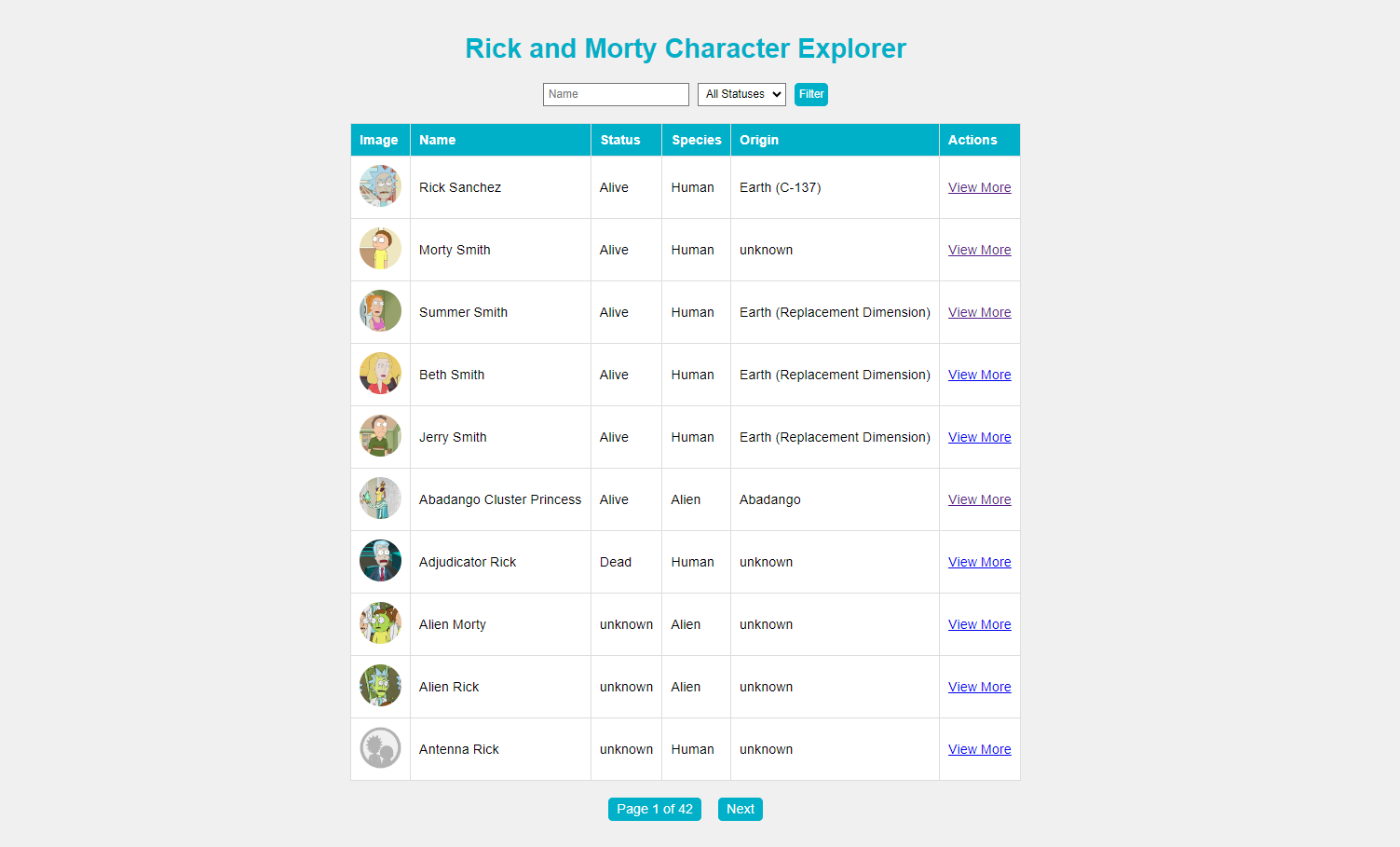Click the Filter button
Viewport: 1400px width, 847px height.
tap(810, 94)
